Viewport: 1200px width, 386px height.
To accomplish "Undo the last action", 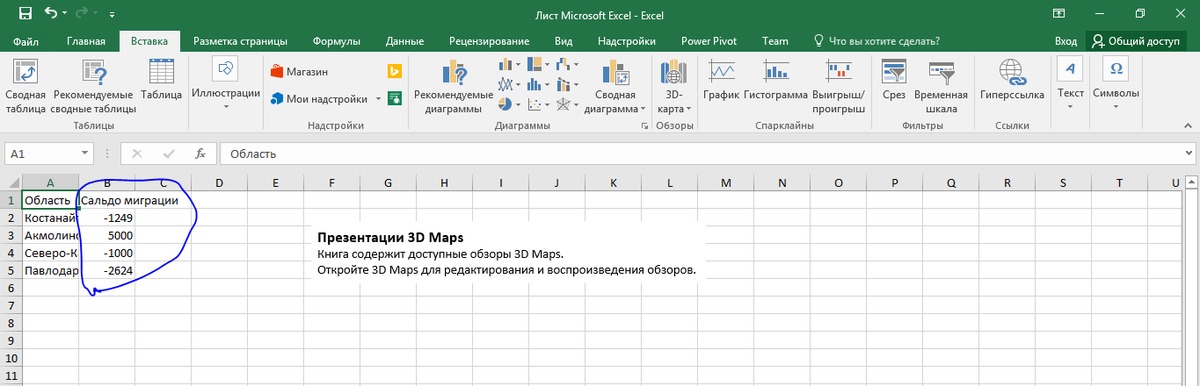I will pyautogui.click(x=51, y=13).
